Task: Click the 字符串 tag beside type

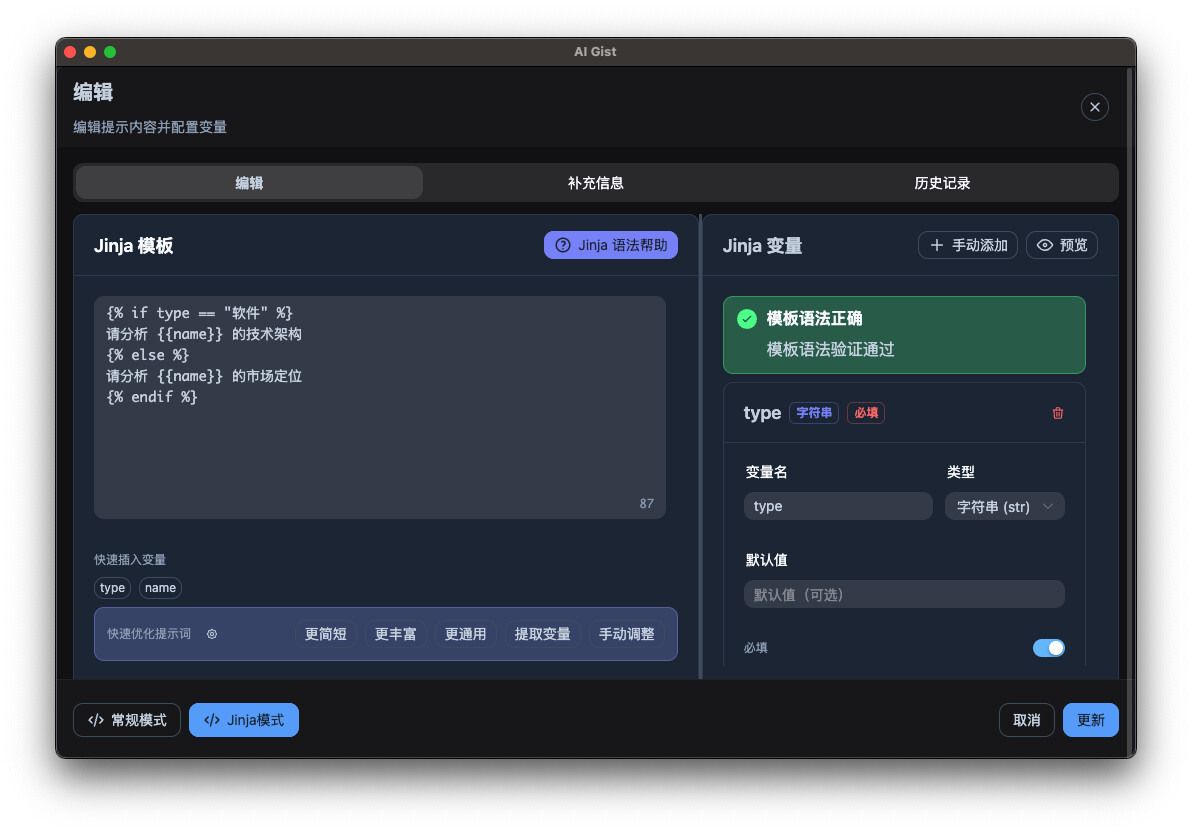Action: point(813,413)
